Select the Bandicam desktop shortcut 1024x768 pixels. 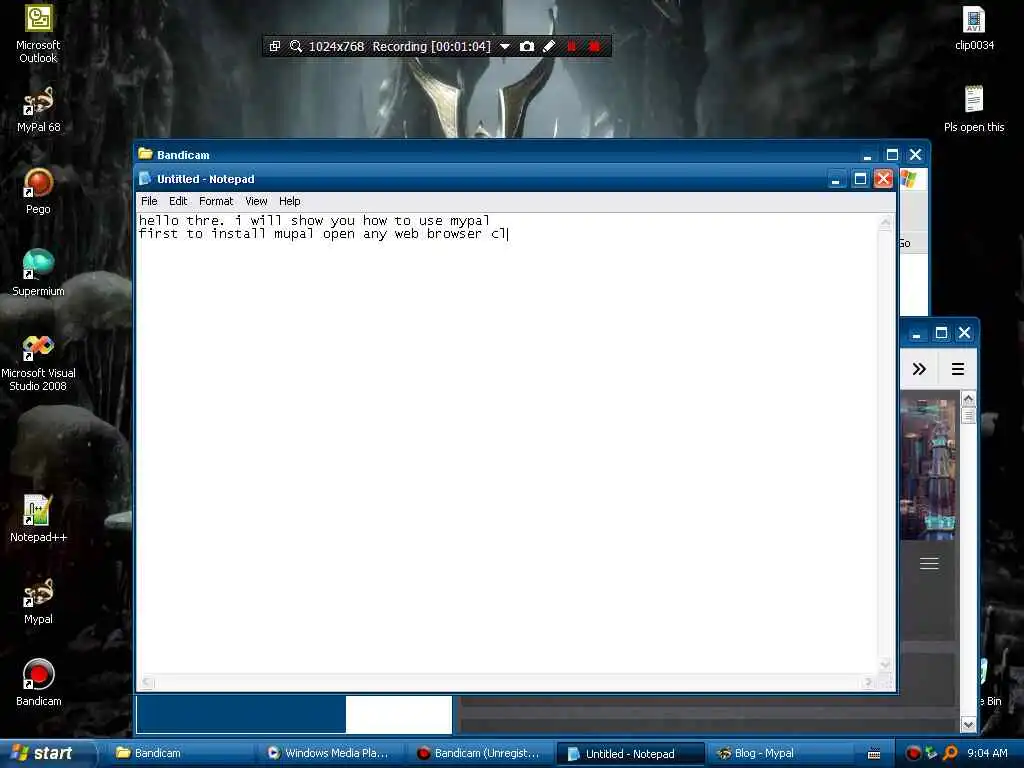coord(38,683)
